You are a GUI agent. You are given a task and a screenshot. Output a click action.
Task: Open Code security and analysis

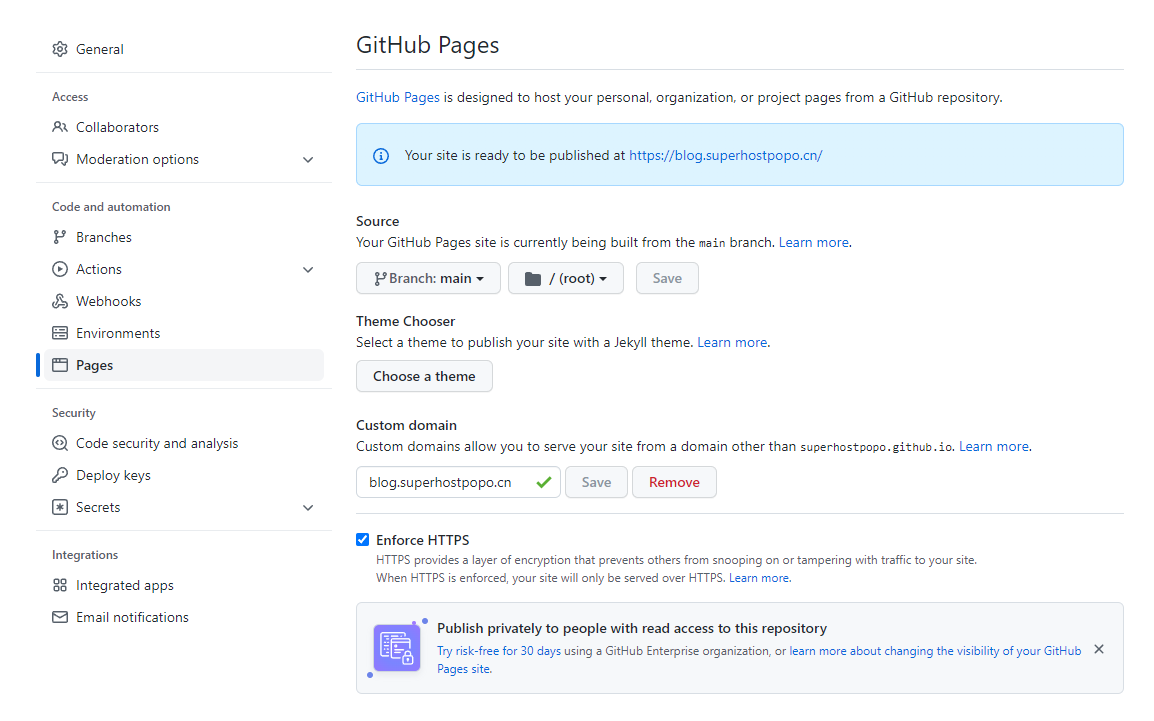pyautogui.click(x=184, y=443)
